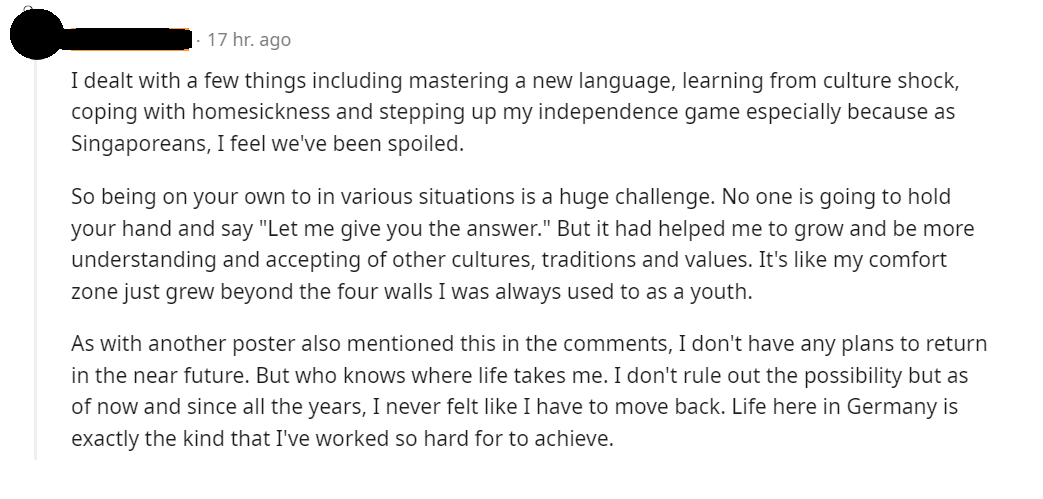This screenshot has height=499, width=1043.
Task: Click the commenter's blacked-out round avatar
Action: click(x=36, y=37)
